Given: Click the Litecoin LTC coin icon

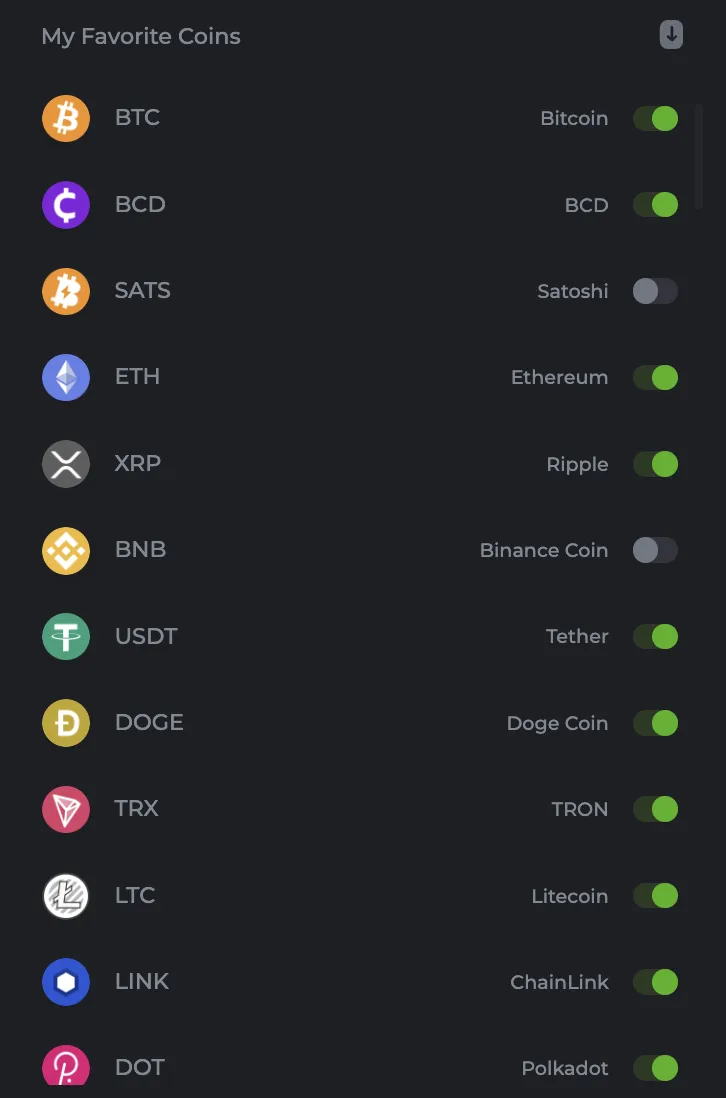Looking at the screenshot, I should click(66, 896).
